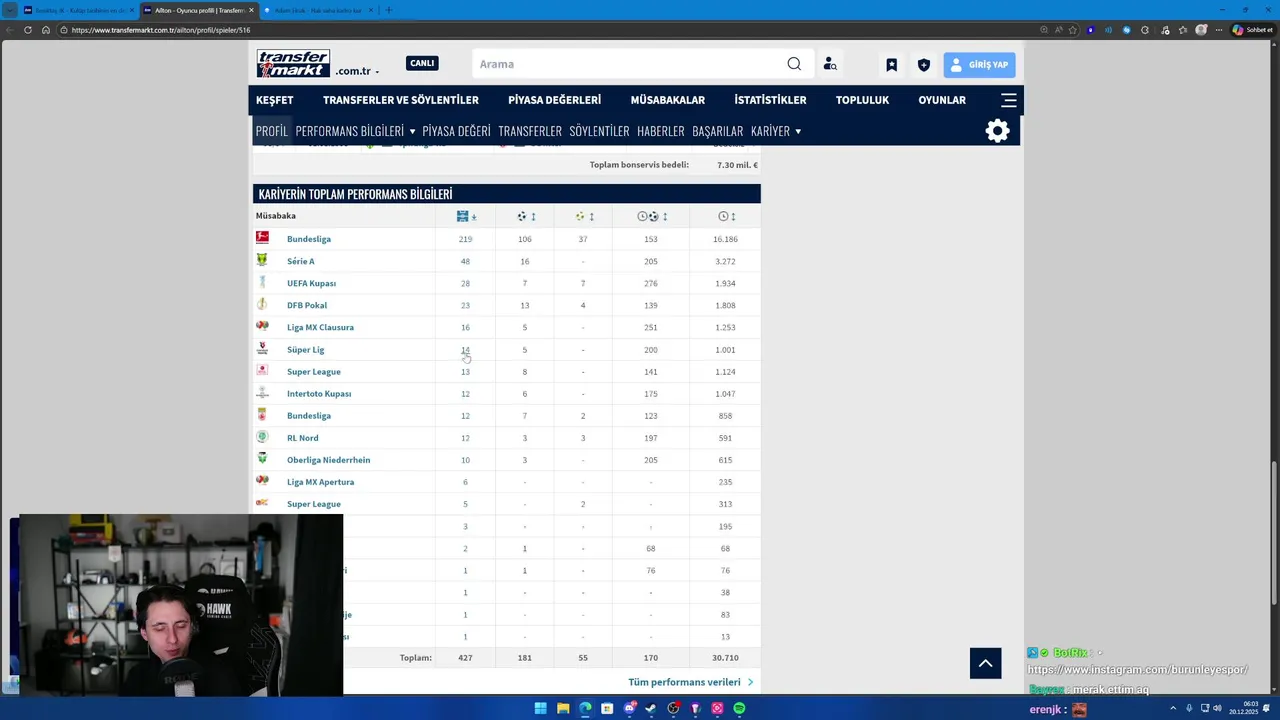Image resolution: width=1280 pixels, height=720 pixels.
Task: Open the Keşfet menu
Action: pos(274,100)
